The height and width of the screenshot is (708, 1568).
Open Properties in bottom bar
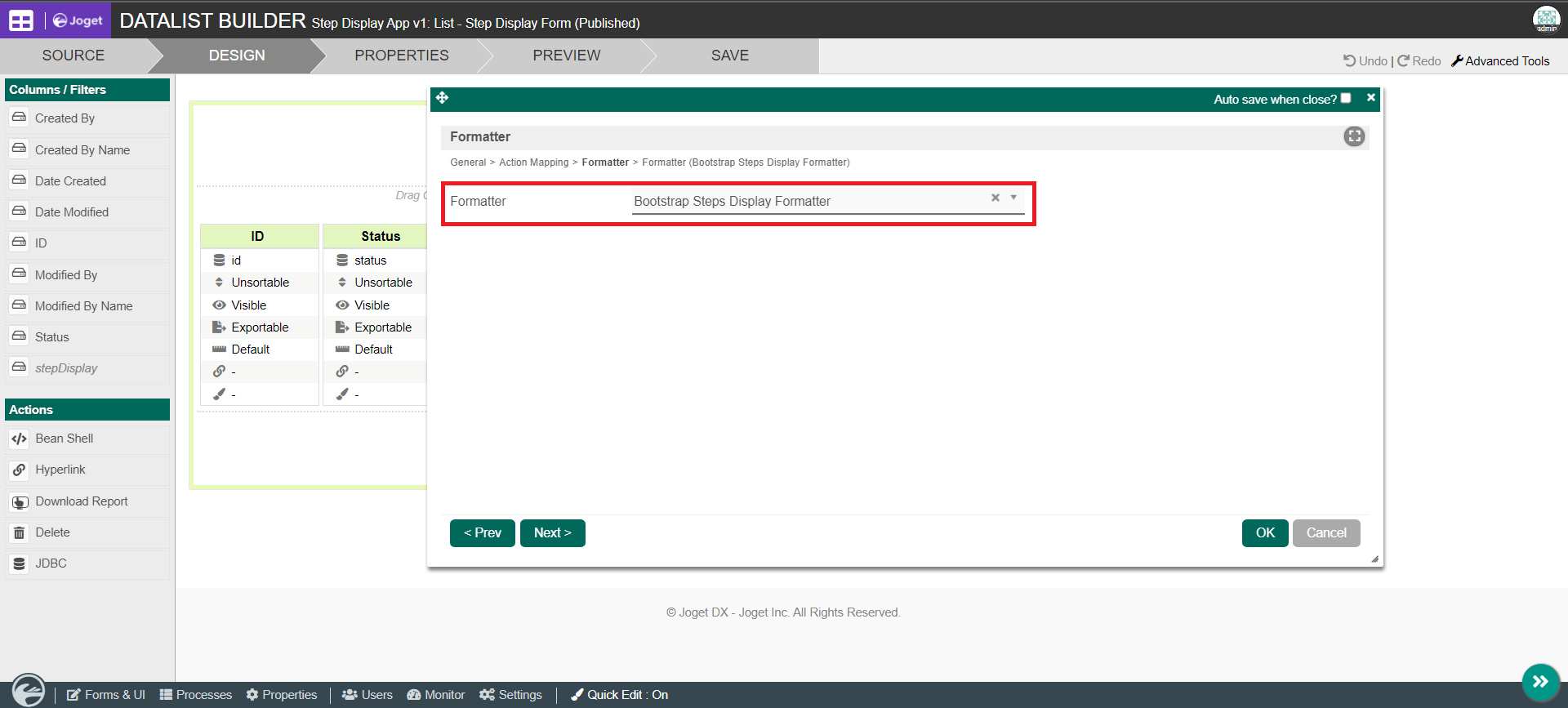[x=282, y=695]
